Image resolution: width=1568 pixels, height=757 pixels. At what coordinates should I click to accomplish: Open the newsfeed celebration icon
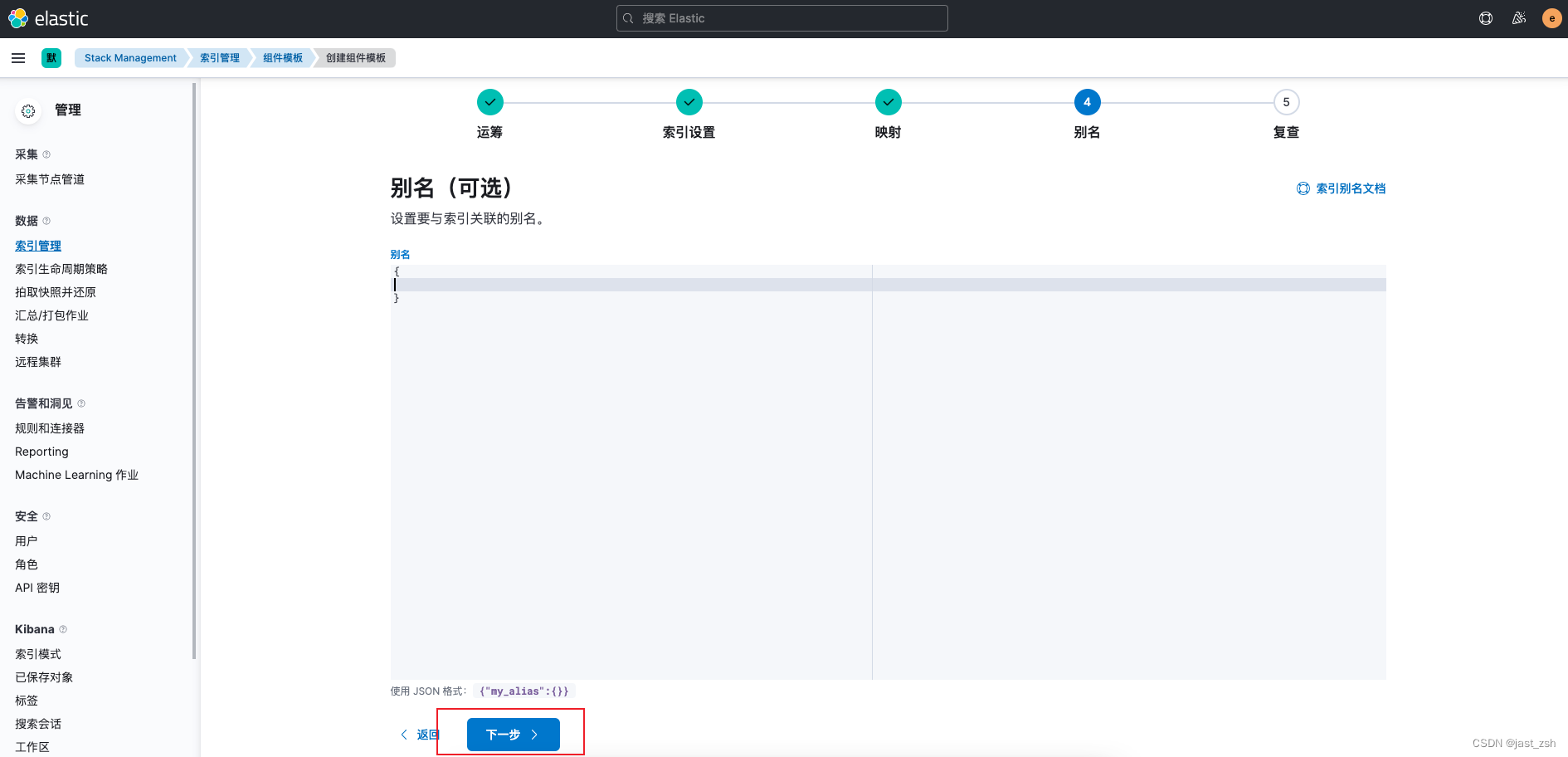[1519, 18]
